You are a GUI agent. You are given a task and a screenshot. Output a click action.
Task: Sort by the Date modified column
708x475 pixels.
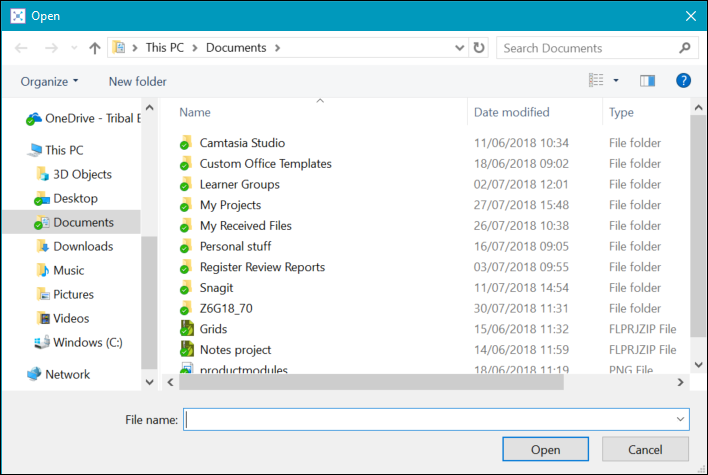pos(511,113)
